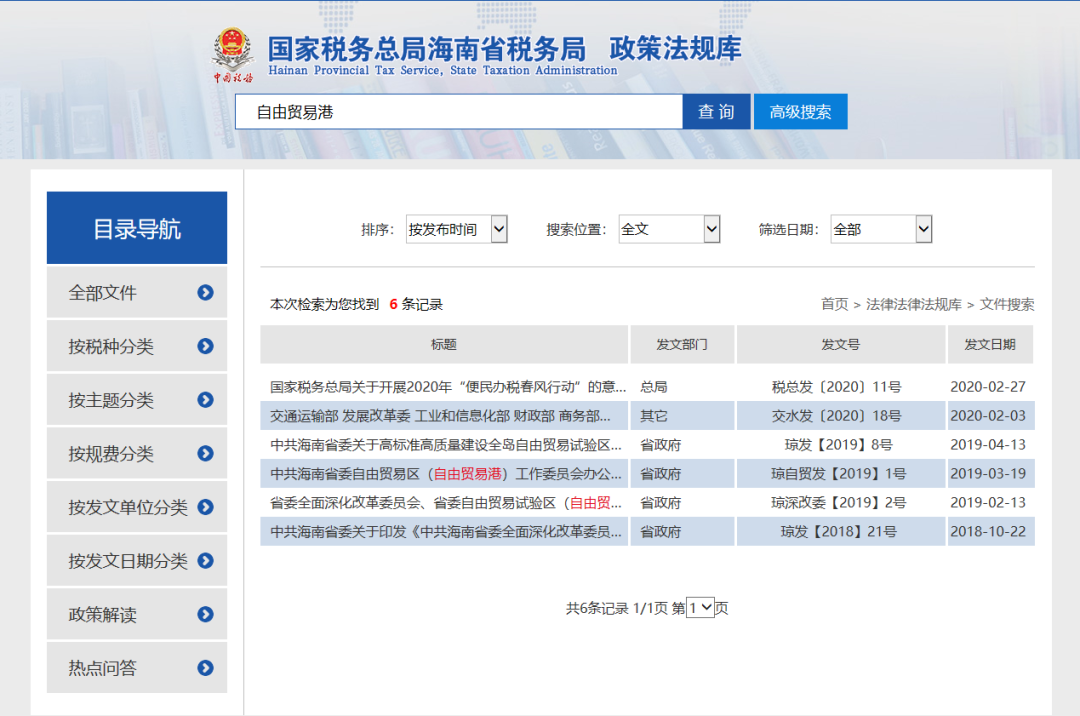Click document number 琼自贸发【2019】1号
Image resolution: width=1080 pixels, height=716 pixels.
point(838,474)
